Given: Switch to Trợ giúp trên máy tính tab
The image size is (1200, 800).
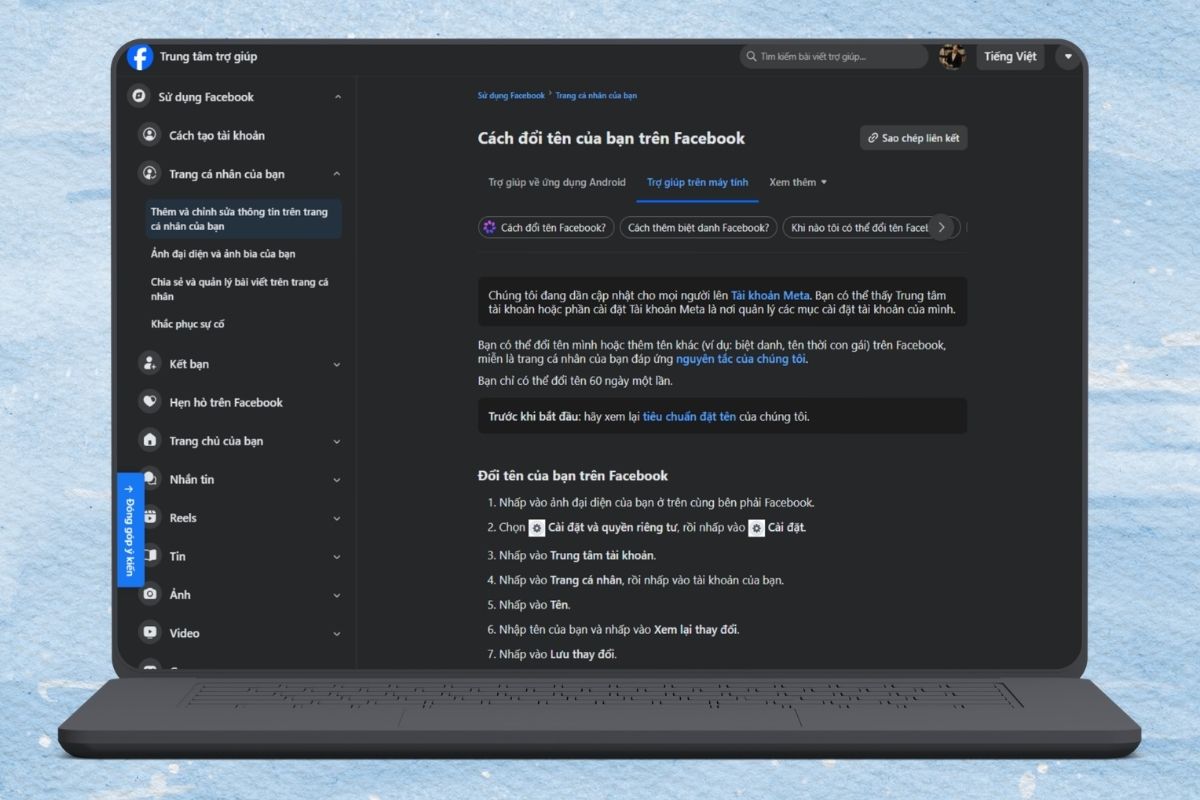Looking at the screenshot, I should click(697, 182).
